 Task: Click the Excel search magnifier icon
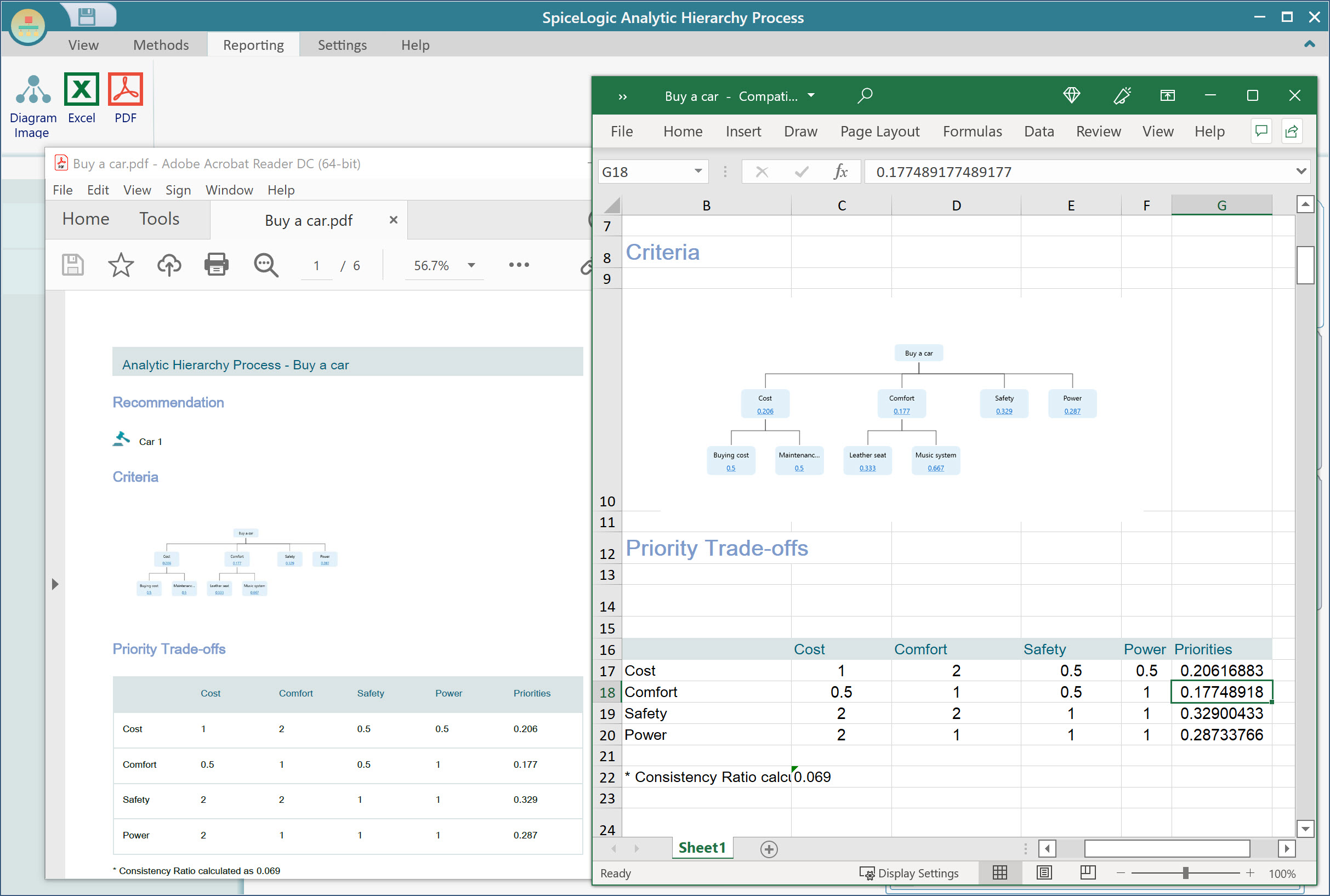pyautogui.click(x=865, y=95)
